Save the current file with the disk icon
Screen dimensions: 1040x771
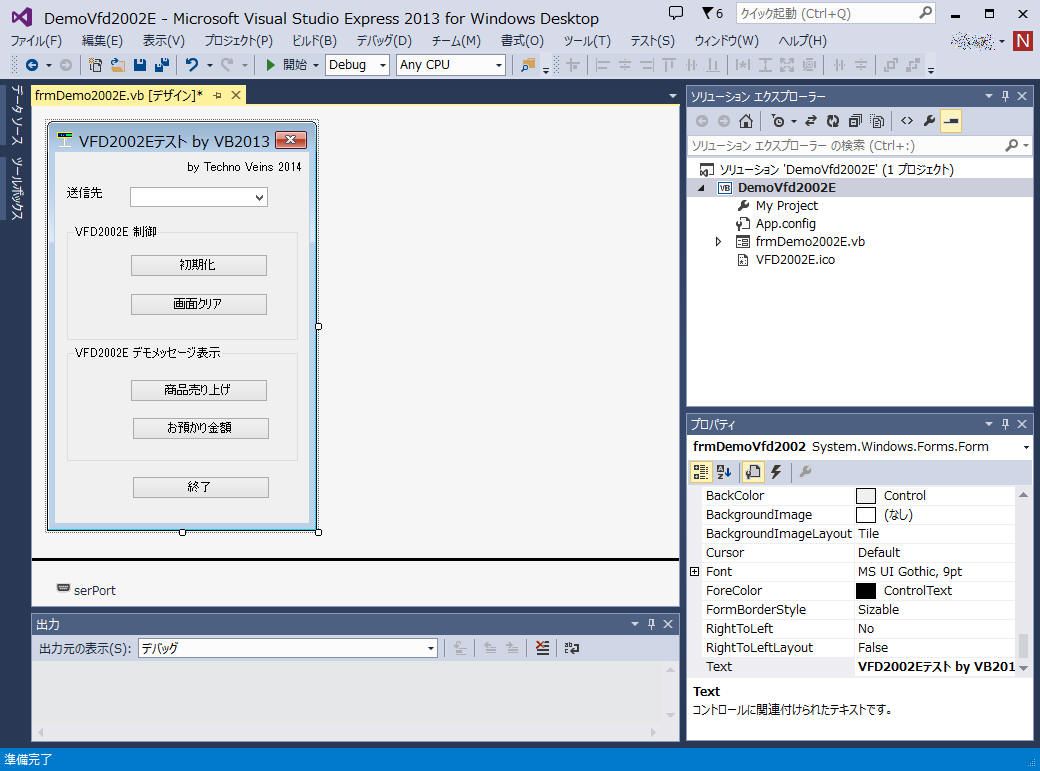point(139,65)
